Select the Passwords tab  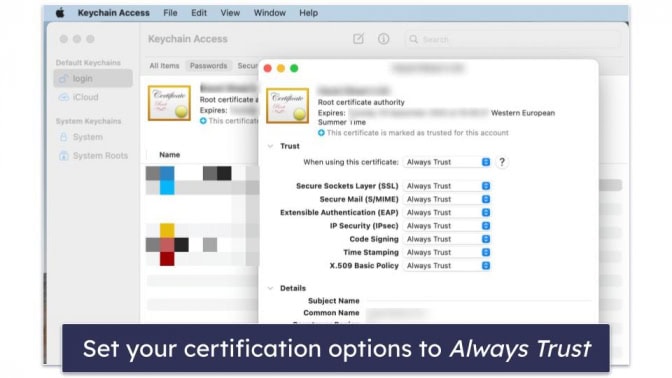coord(209,66)
